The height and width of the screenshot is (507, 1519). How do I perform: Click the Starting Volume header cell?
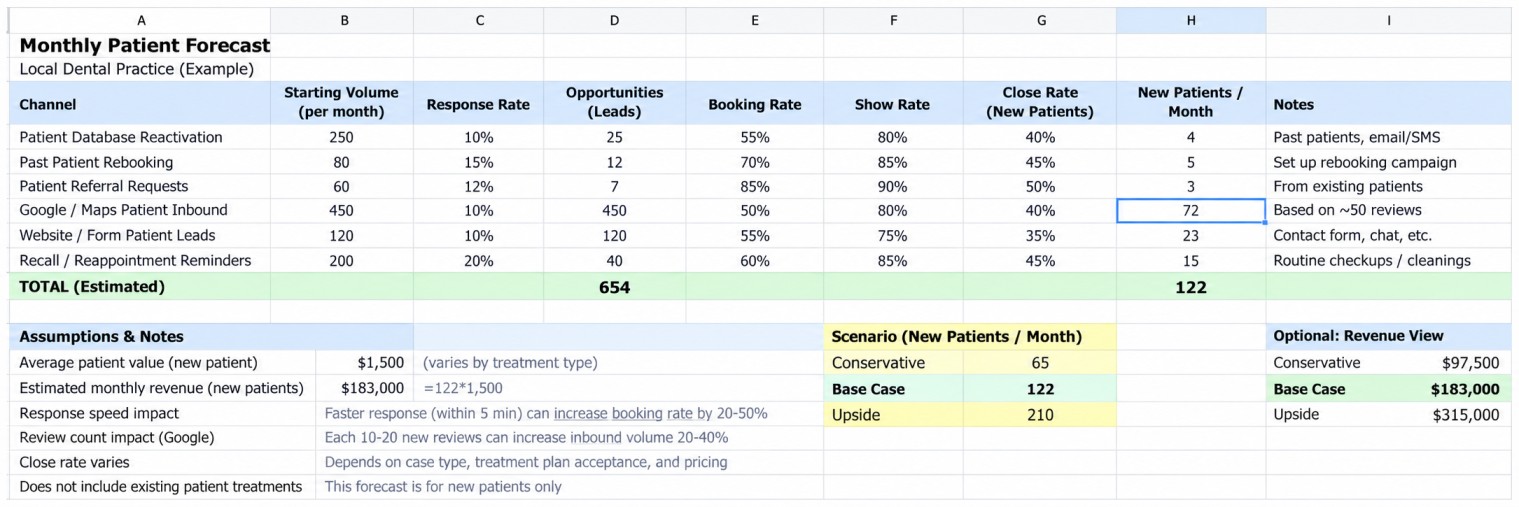pyautogui.click(x=341, y=103)
